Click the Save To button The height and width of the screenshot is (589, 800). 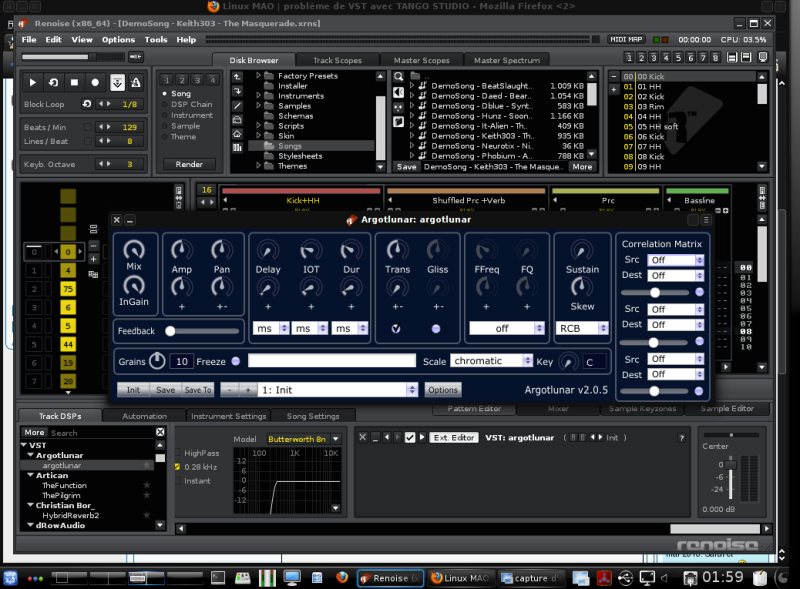click(198, 390)
